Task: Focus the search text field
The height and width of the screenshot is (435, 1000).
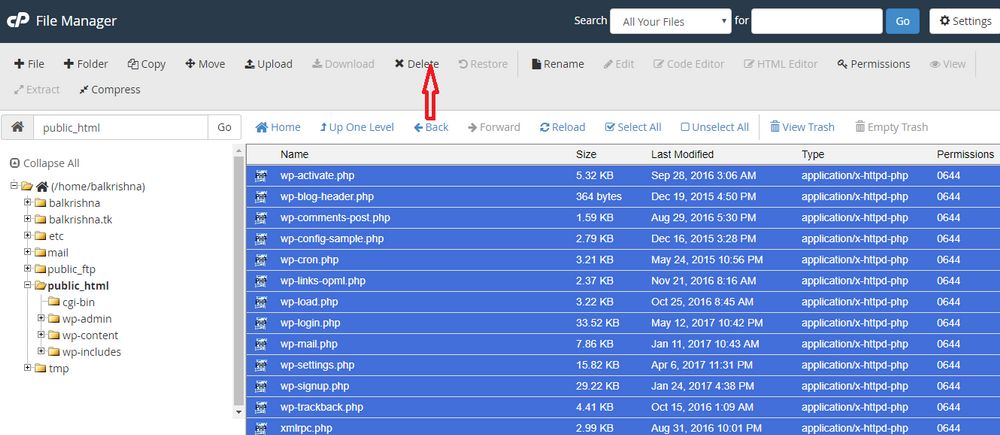Action: 816,21
